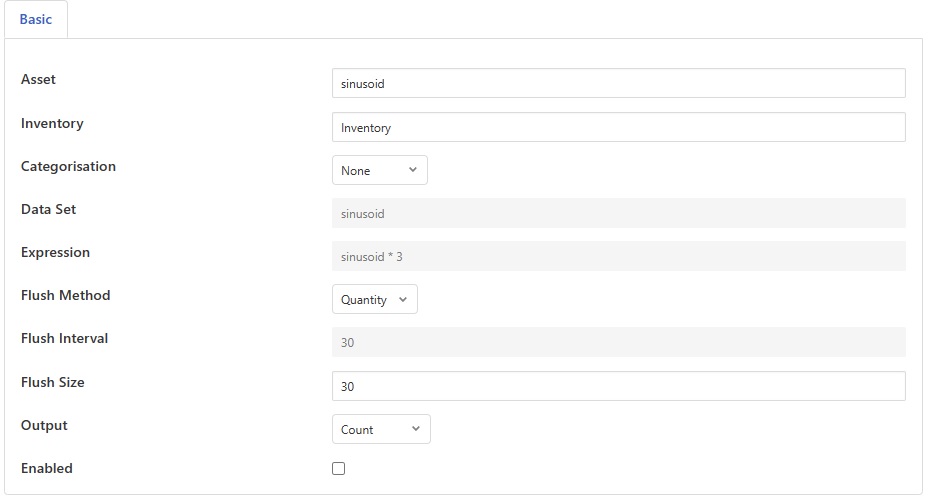Open the Output dropdown showing Count
930x500 pixels.
(380, 430)
